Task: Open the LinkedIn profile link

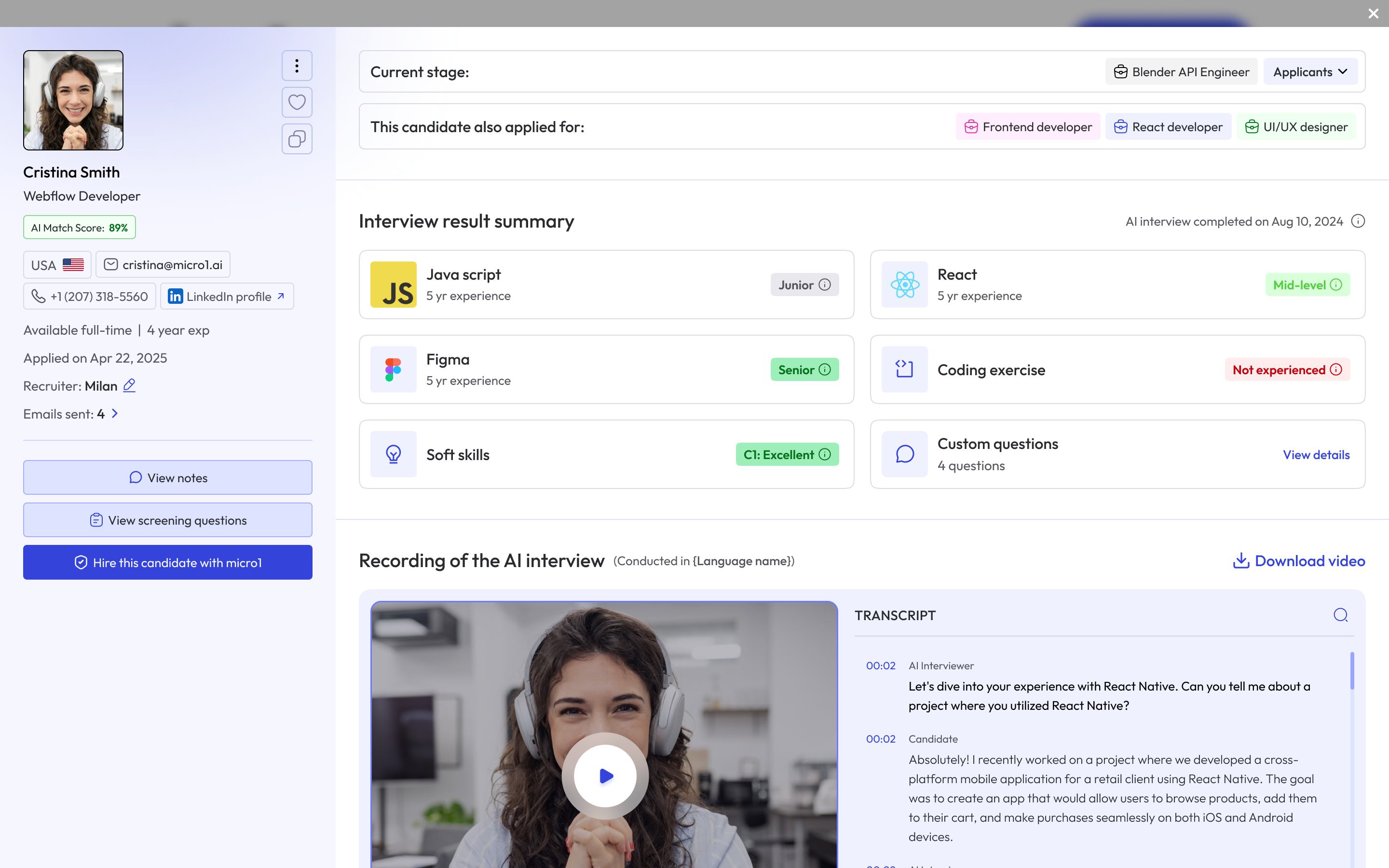Action: (x=227, y=297)
